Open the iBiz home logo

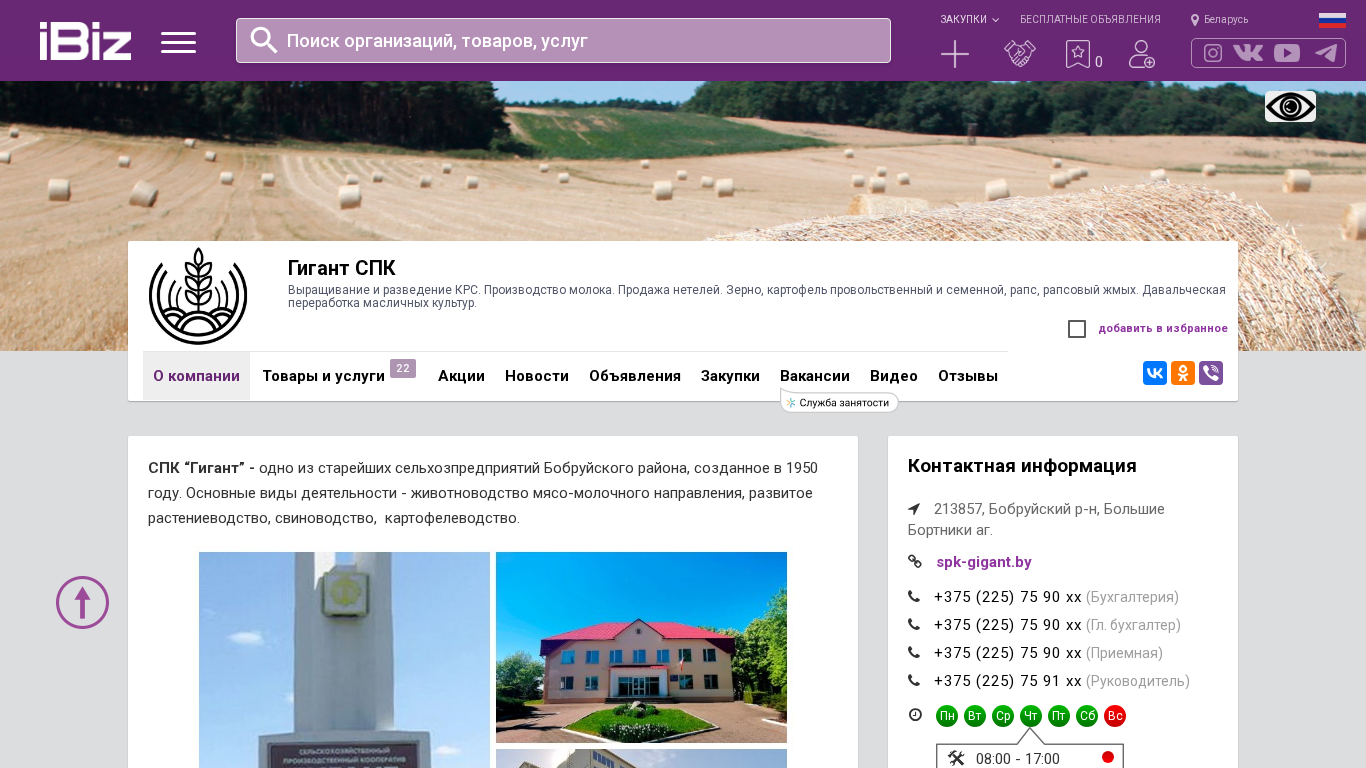point(85,41)
